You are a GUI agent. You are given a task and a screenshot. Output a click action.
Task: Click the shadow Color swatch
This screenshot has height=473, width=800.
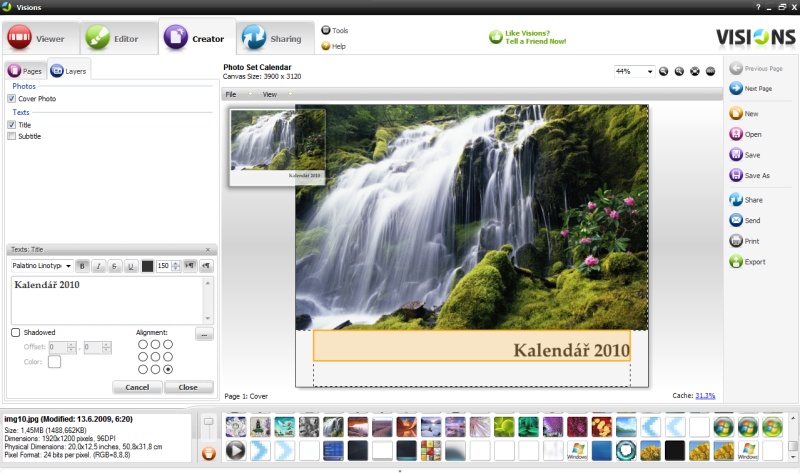[x=55, y=362]
